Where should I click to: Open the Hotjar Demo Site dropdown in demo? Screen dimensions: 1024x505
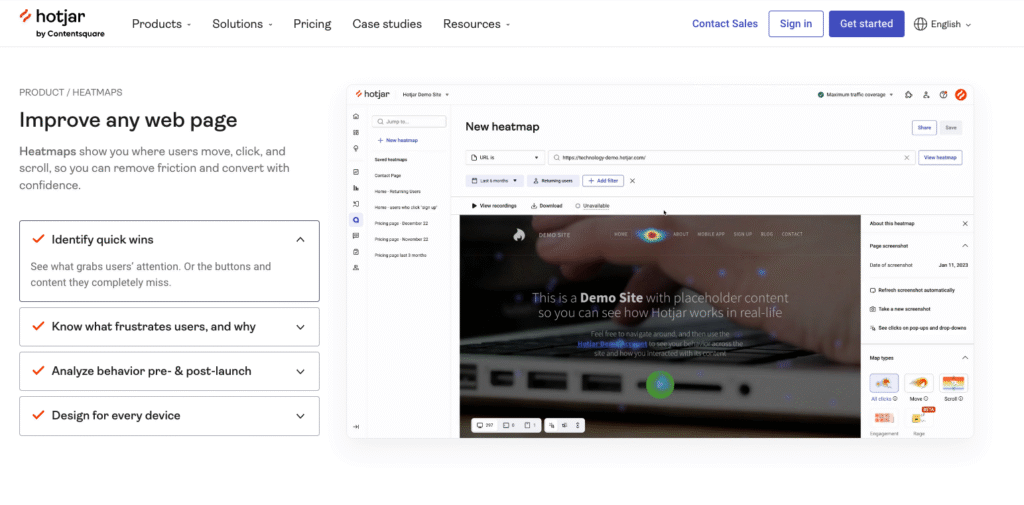pyautogui.click(x=426, y=95)
